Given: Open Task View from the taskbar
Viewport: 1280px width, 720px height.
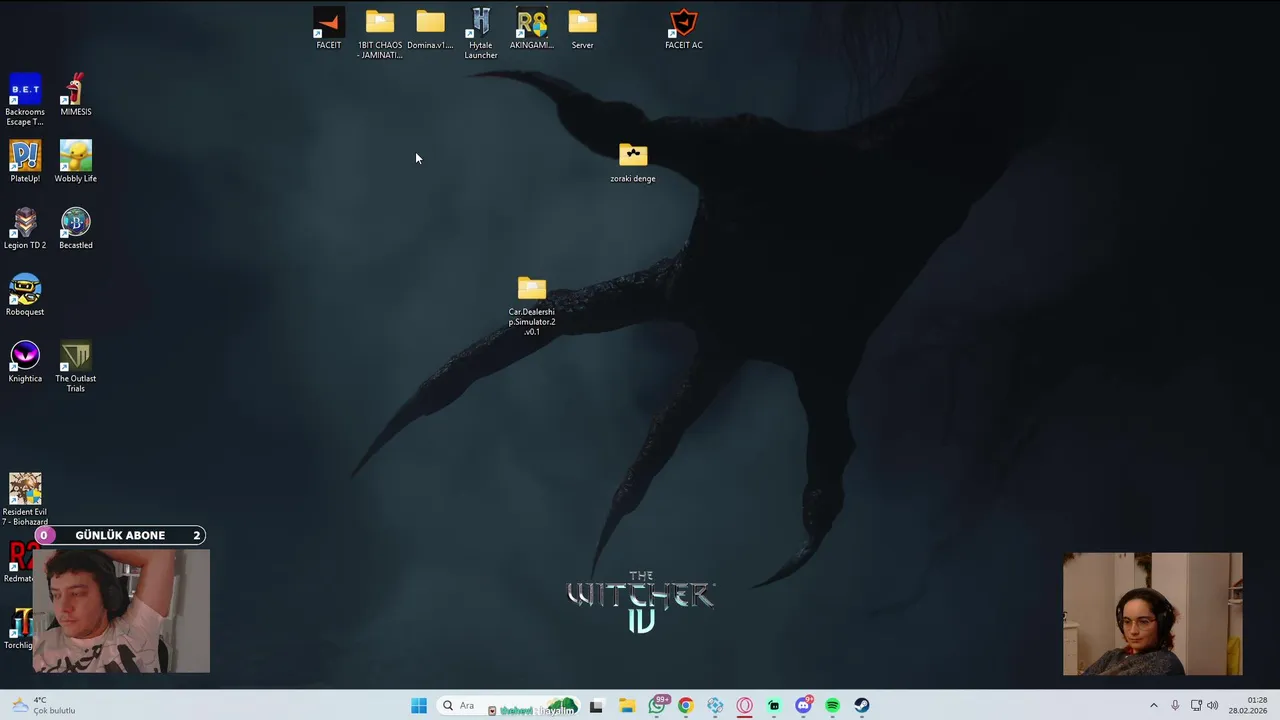Looking at the screenshot, I should (x=596, y=705).
